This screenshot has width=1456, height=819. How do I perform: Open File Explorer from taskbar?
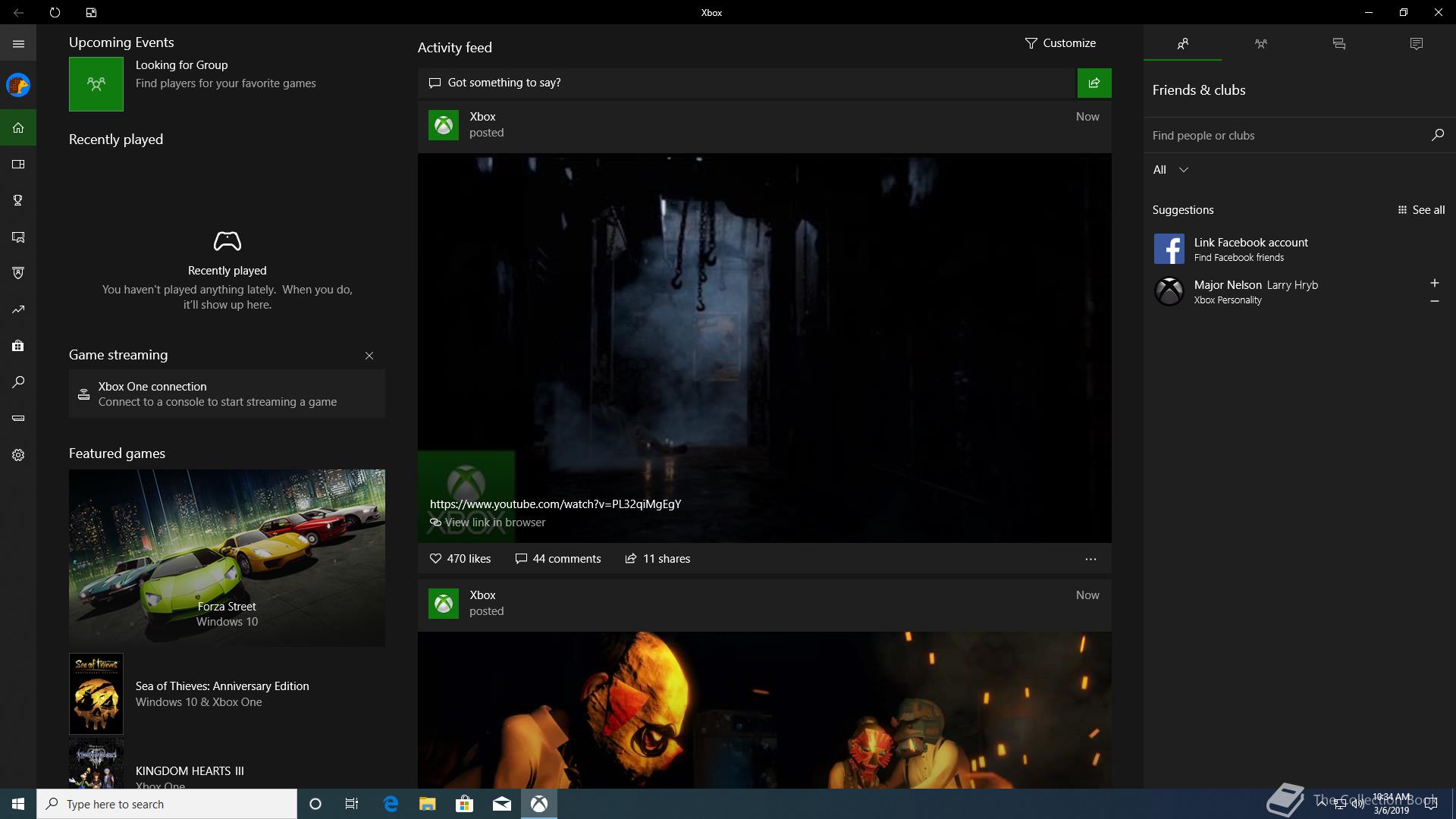point(428,804)
